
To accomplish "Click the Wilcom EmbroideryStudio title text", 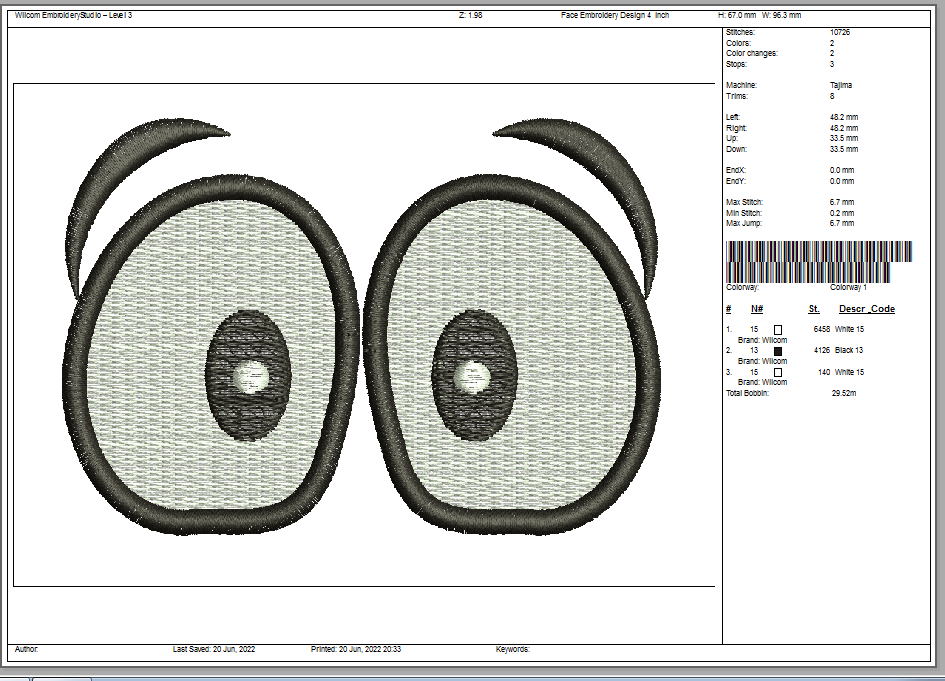I will pos(74,15).
